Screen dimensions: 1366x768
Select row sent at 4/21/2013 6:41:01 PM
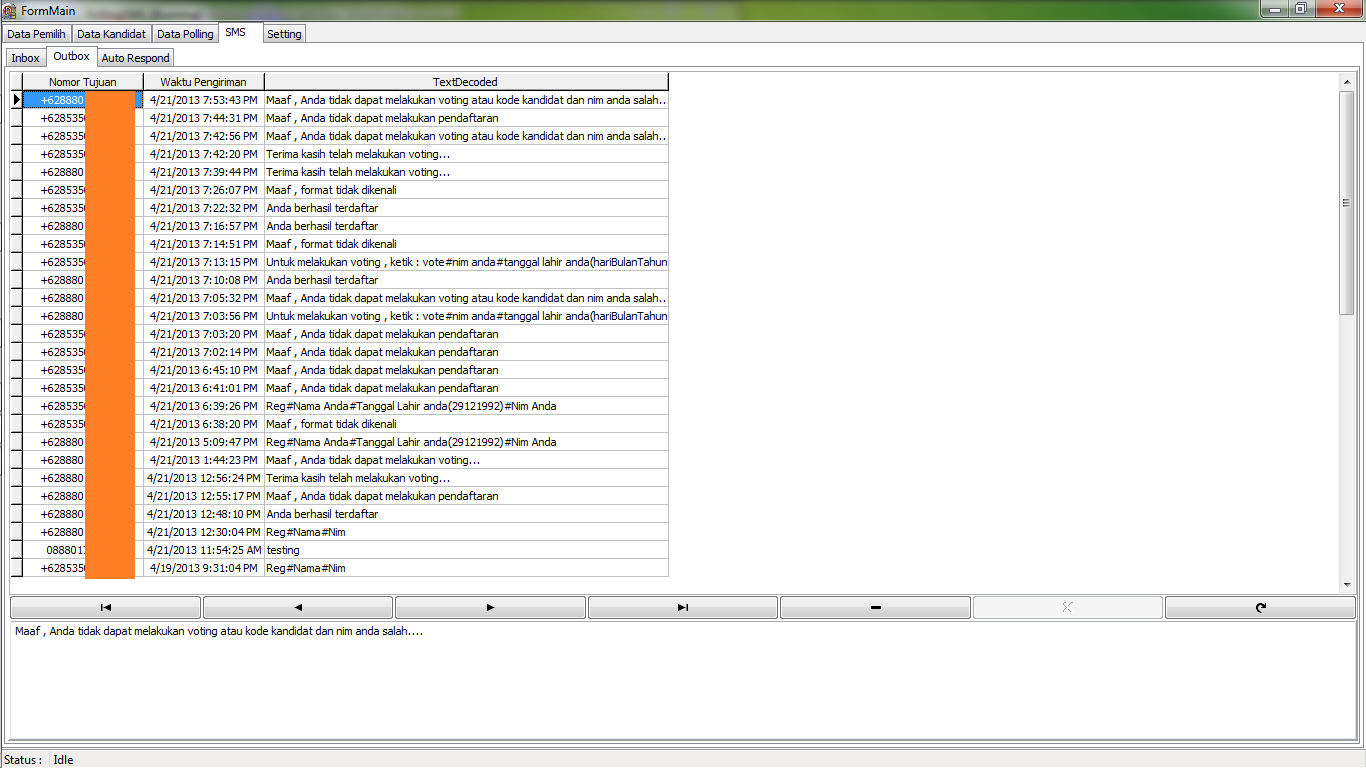(340, 388)
